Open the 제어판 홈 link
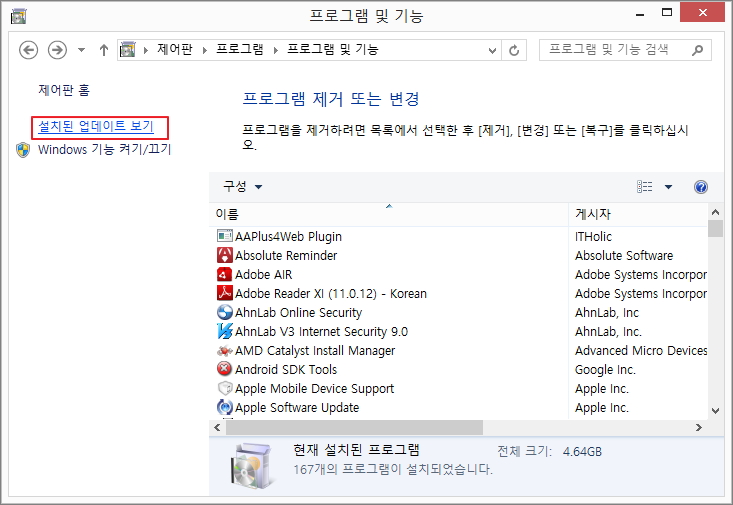 64,90
